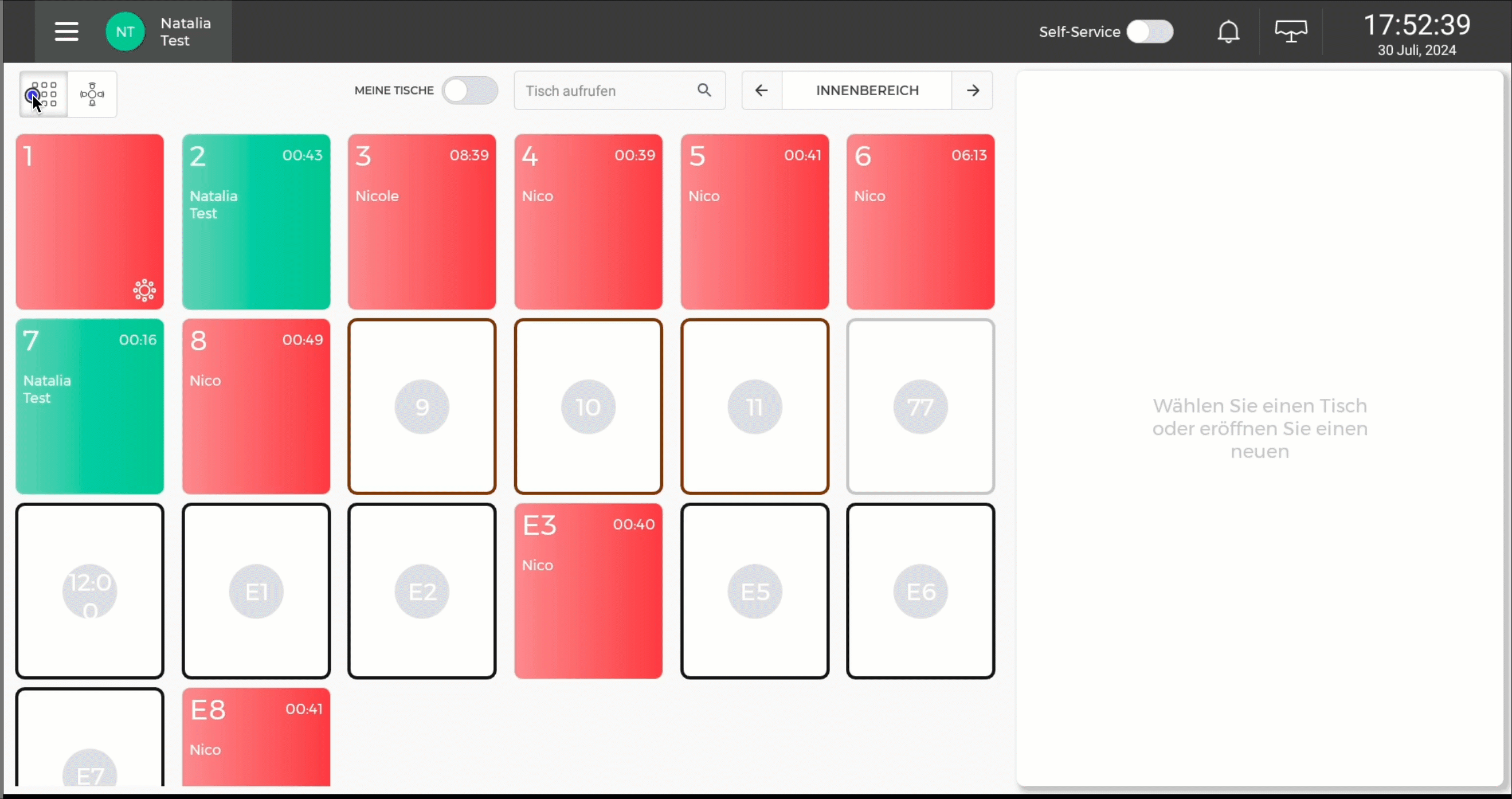Select empty table 77
The image size is (1512, 799).
920,406
